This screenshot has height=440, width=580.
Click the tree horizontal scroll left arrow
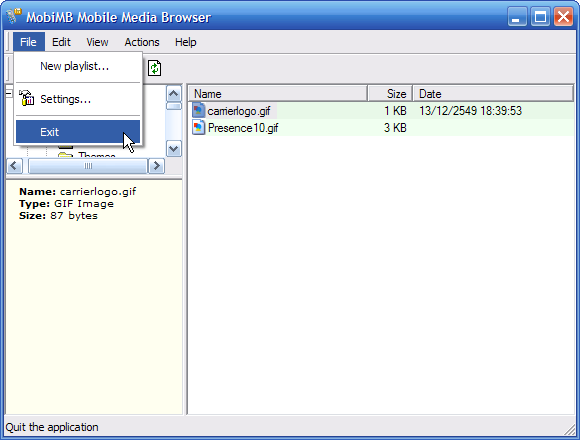(x=14, y=166)
